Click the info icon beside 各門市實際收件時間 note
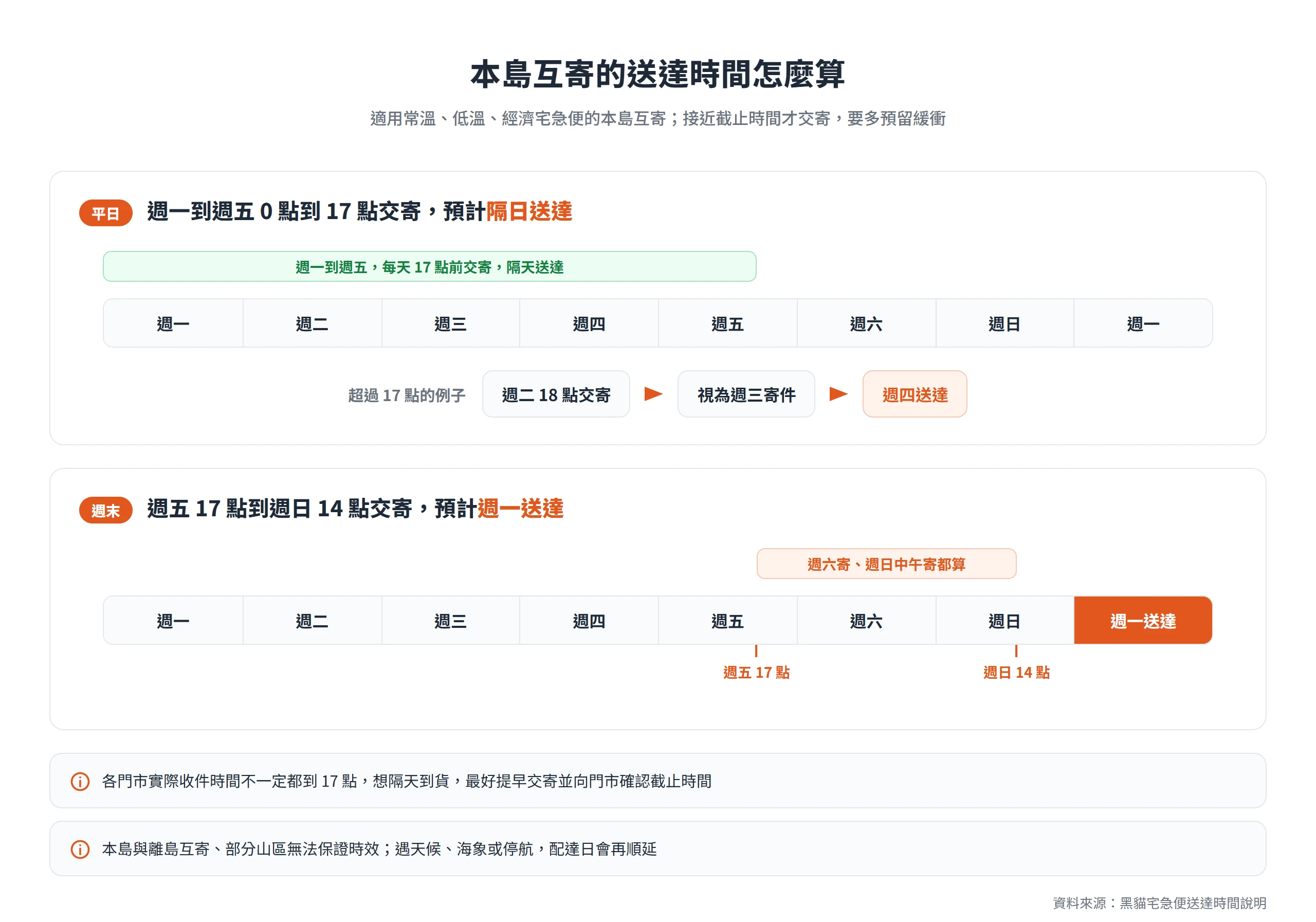Screen dimensions: 1316x922 click(x=80, y=781)
